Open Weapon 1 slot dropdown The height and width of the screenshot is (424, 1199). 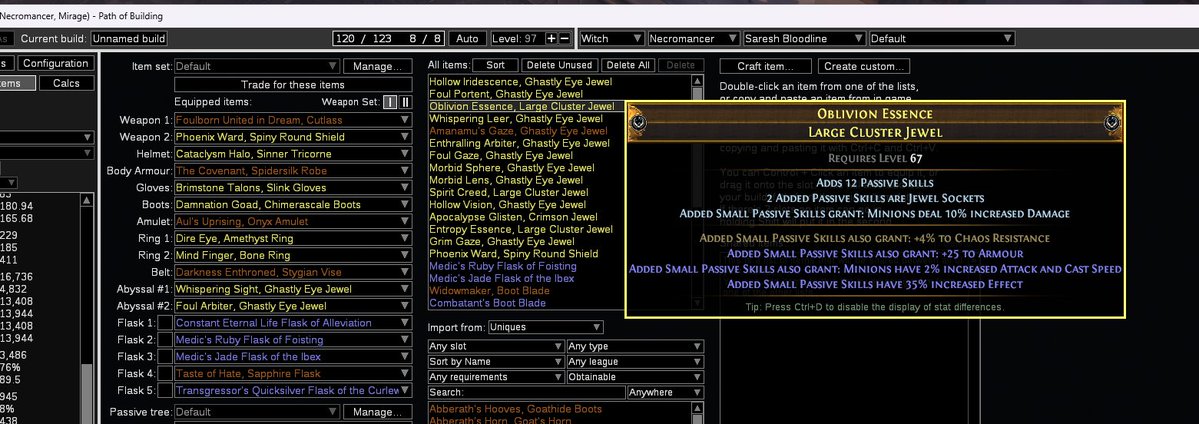click(x=293, y=120)
